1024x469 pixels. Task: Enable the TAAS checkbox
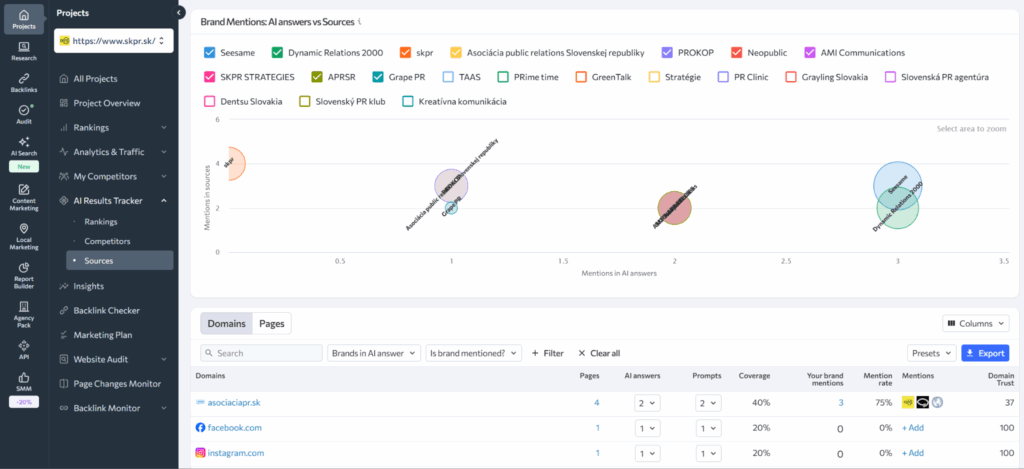pyautogui.click(x=448, y=77)
